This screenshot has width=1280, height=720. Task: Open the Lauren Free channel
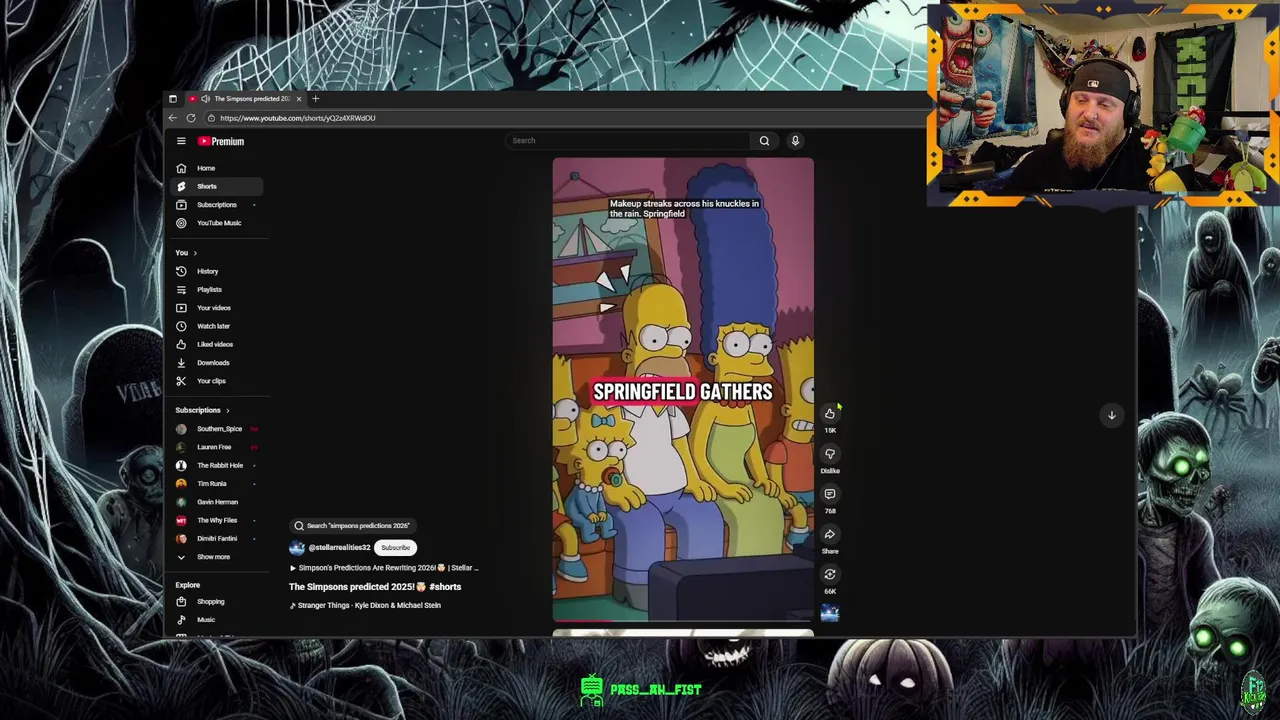(215, 447)
